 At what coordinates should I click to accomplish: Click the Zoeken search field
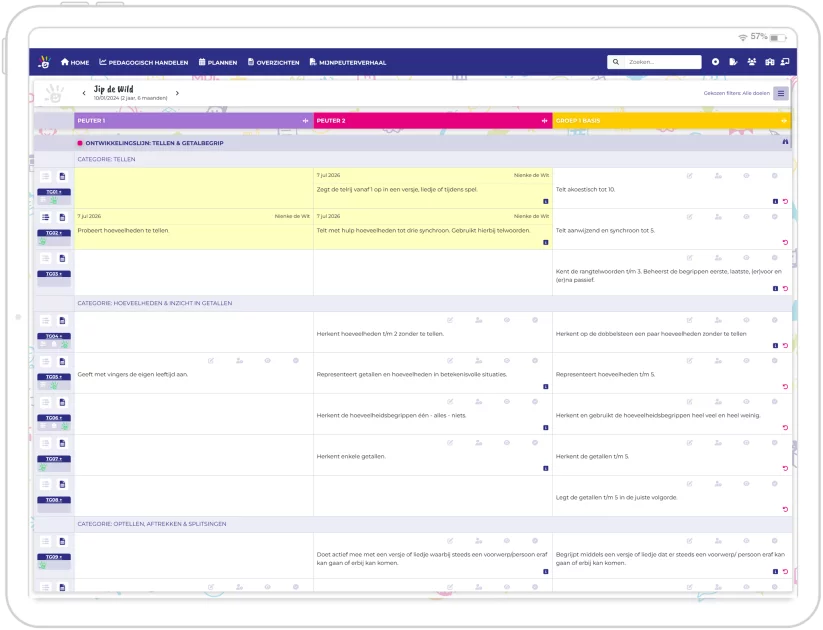tap(662, 62)
